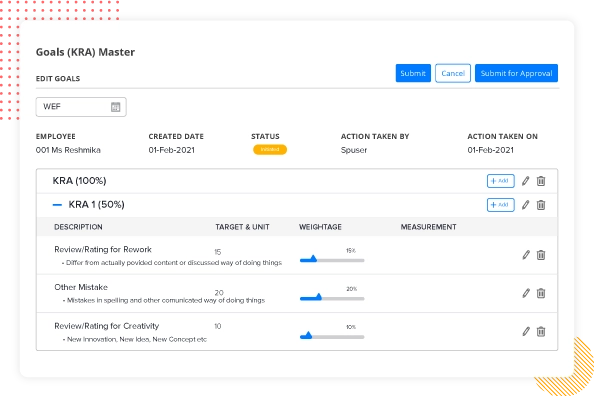Edit the KRA (100%) row with pencil icon

click(525, 181)
